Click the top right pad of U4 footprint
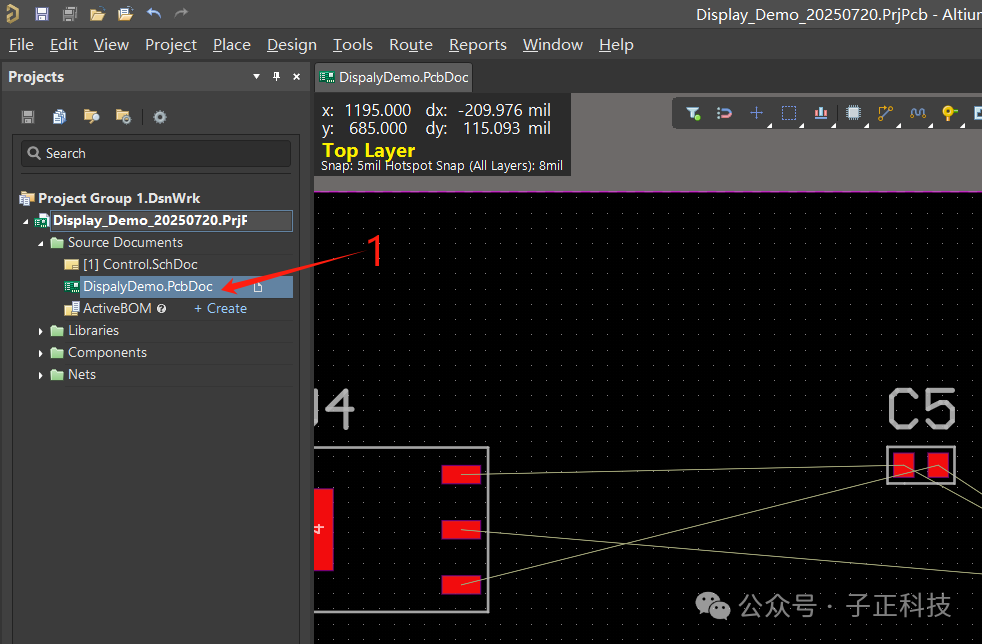Viewport: 982px width, 644px height. [x=461, y=474]
